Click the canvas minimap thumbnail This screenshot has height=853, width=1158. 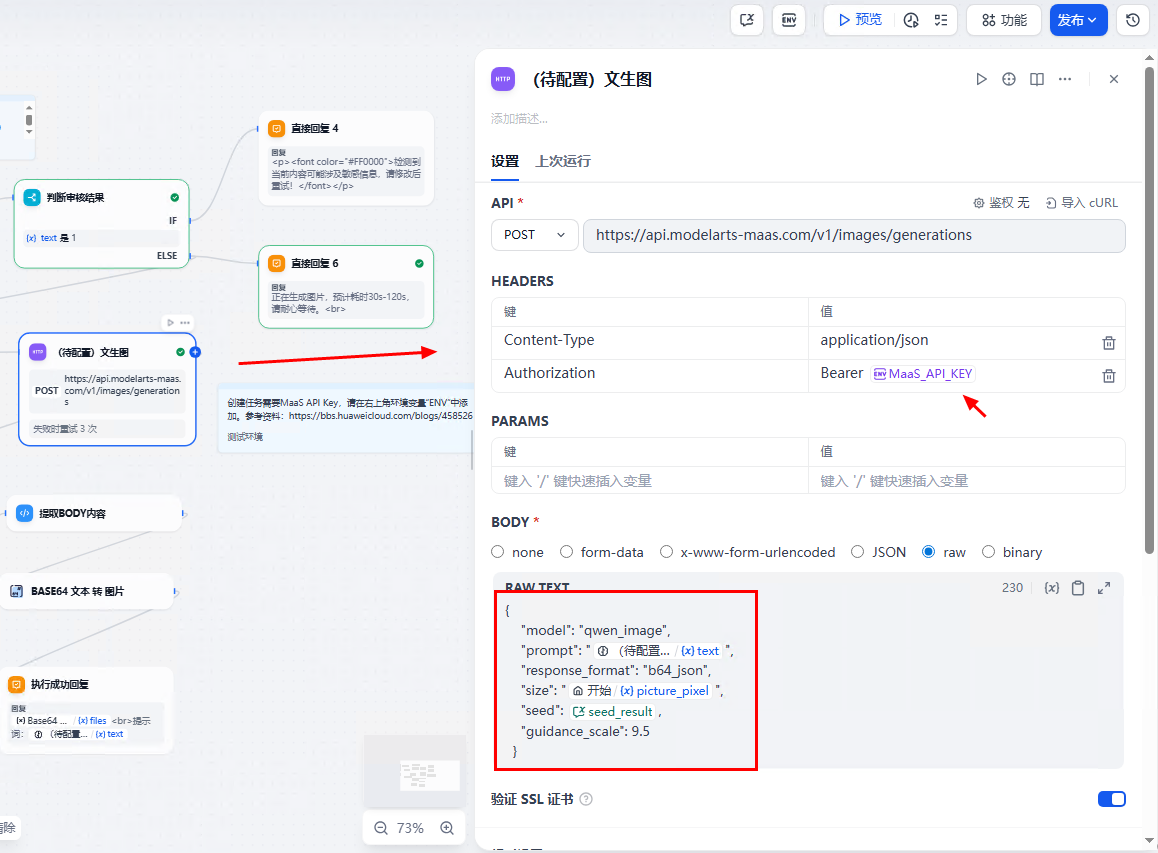click(x=415, y=771)
